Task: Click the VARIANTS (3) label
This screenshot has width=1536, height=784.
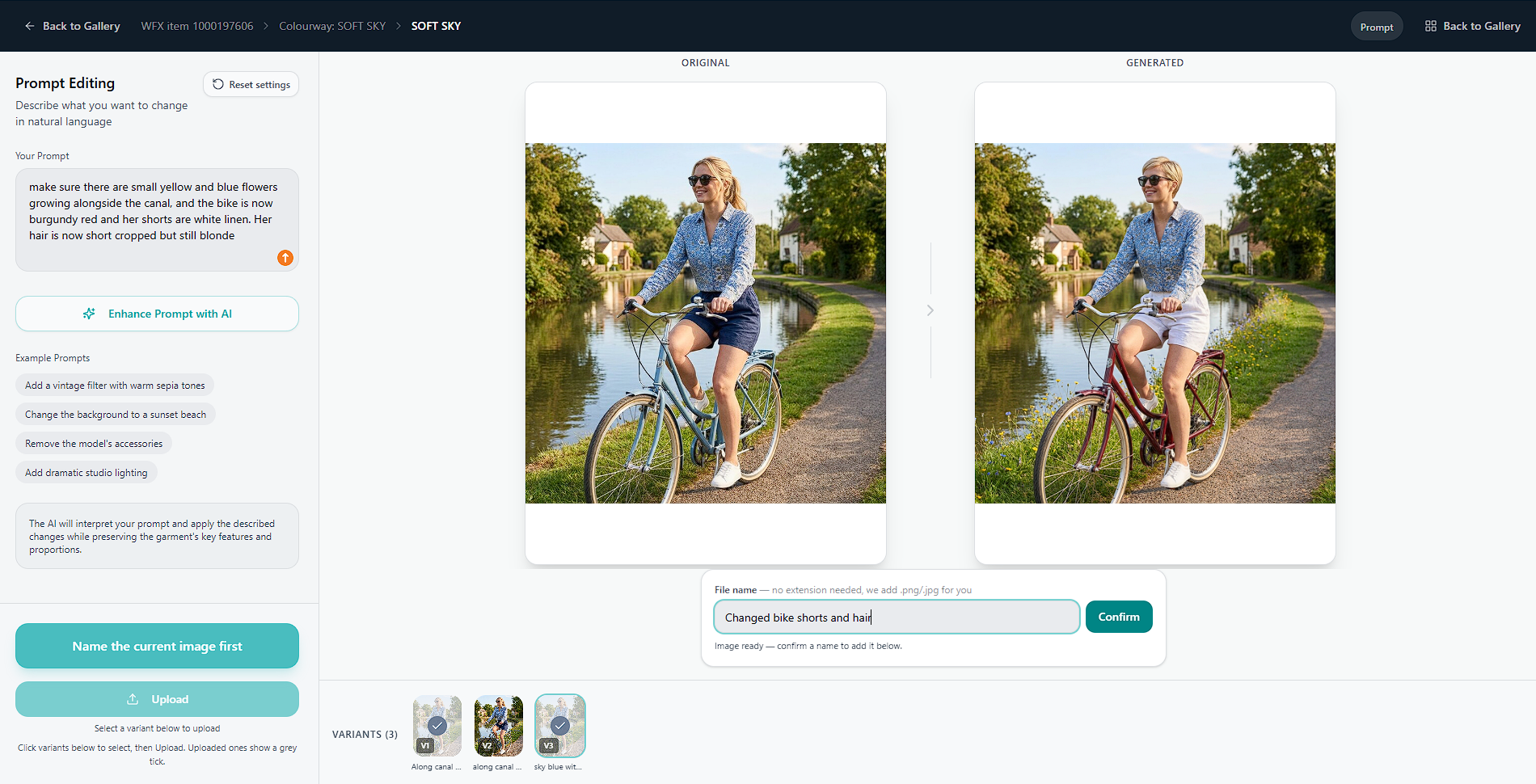Action: coord(365,735)
